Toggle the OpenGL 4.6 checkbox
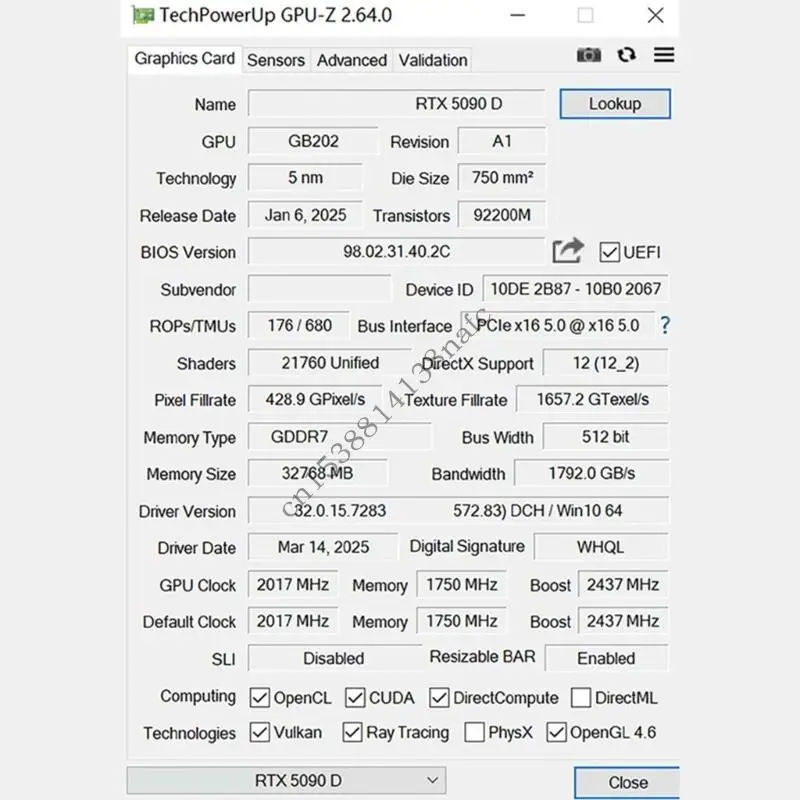 (556, 732)
